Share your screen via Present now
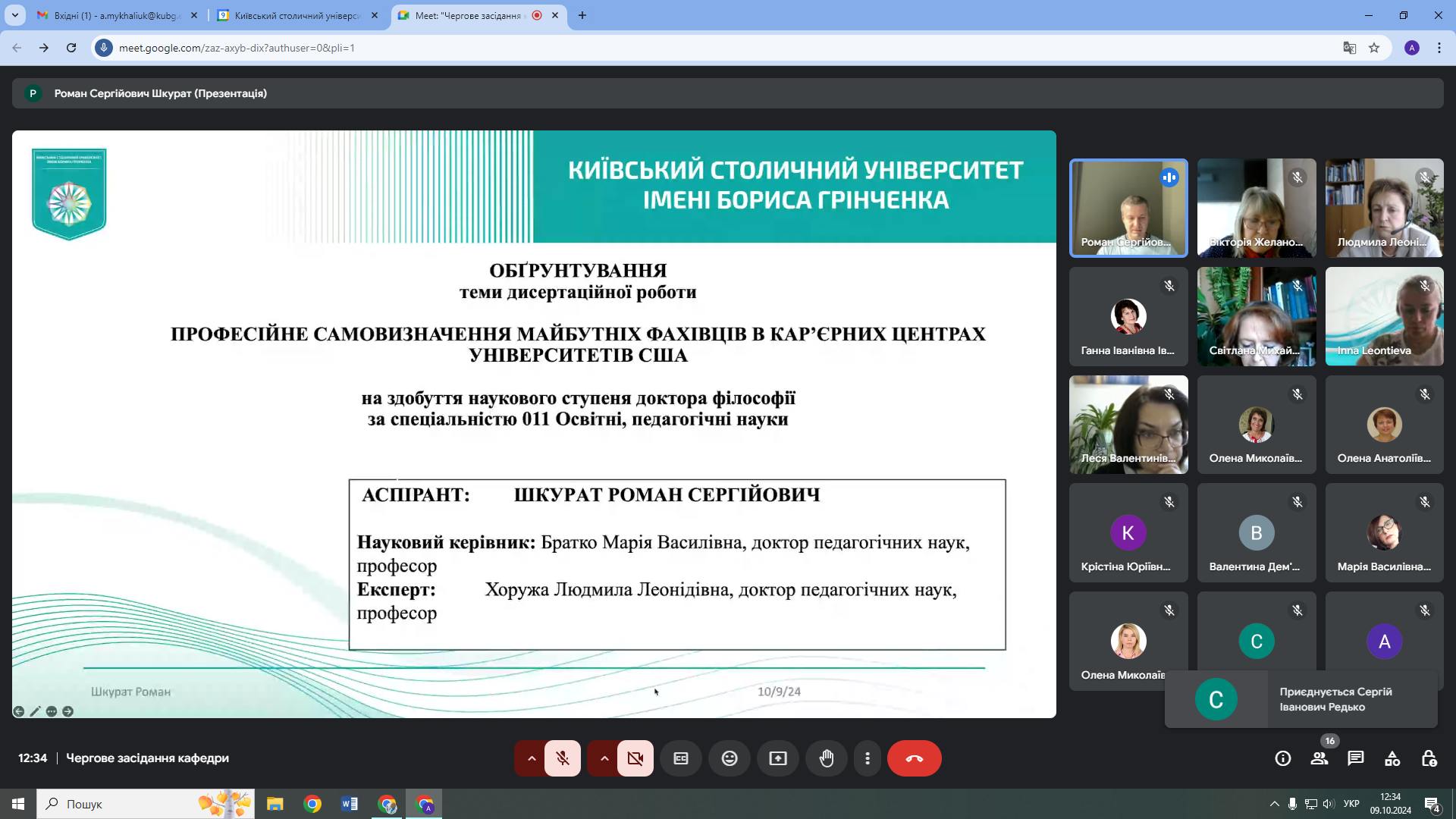 [x=778, y=758]
